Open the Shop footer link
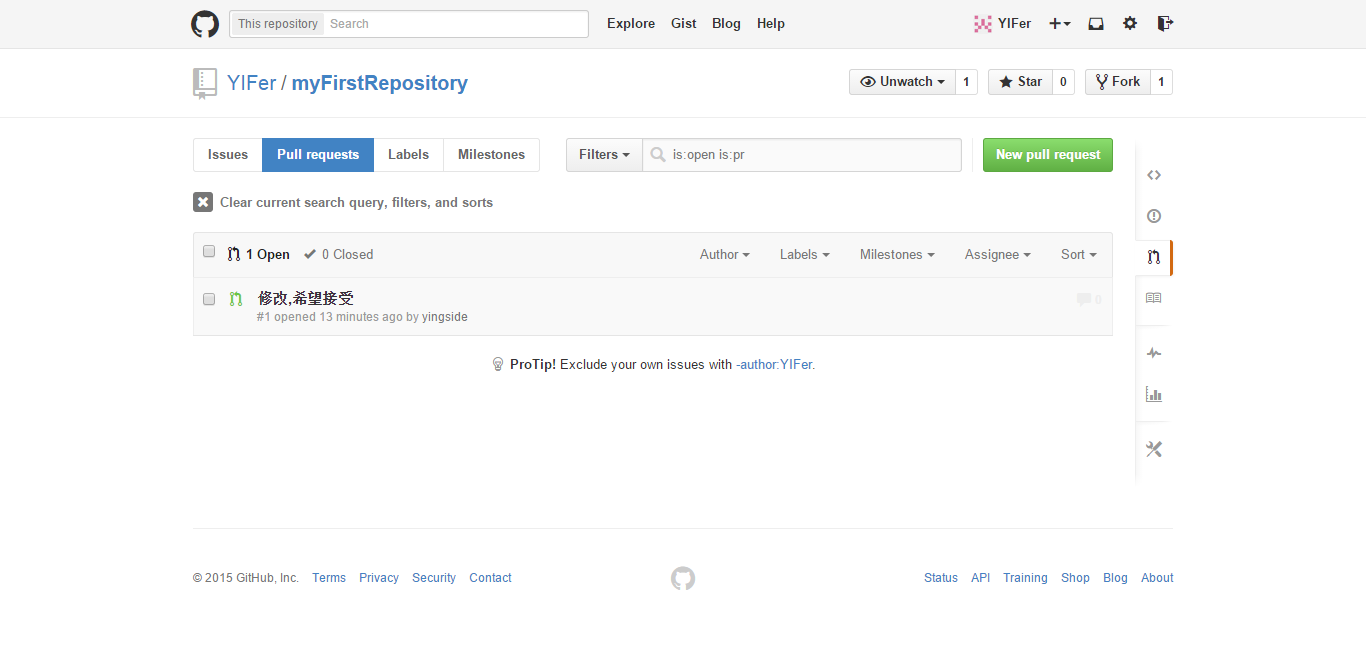This screenshot has width=1366, height=667. 1076,578
